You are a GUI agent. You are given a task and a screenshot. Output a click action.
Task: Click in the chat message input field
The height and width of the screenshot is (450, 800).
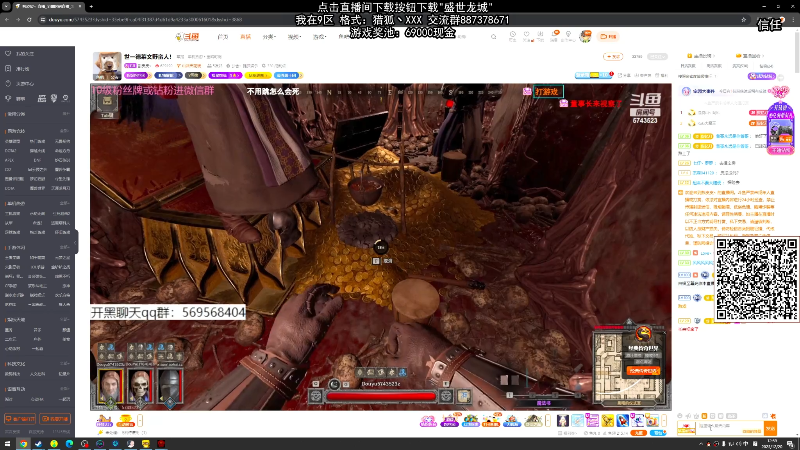[x=730, y=428]
